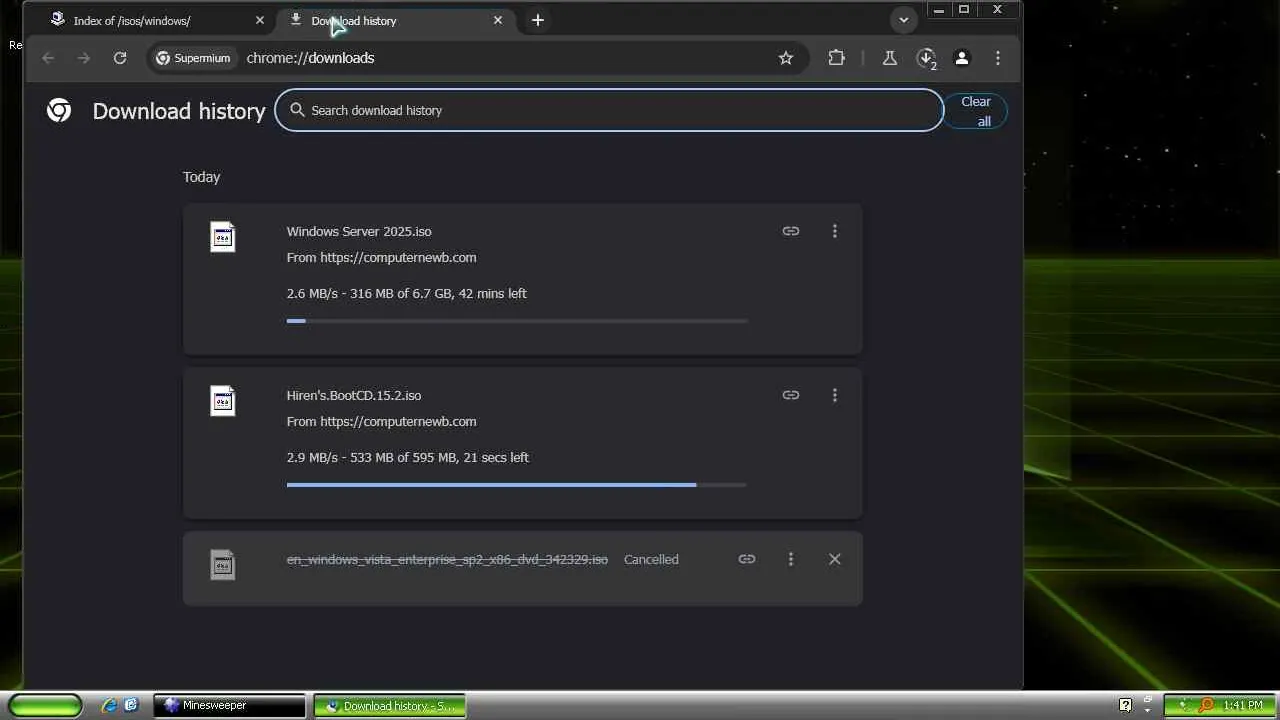Launch Internet Explorer from the quick launch
Image resolution: width=1280 pixels, height=720 pixels.
click(x=109, y=705)
